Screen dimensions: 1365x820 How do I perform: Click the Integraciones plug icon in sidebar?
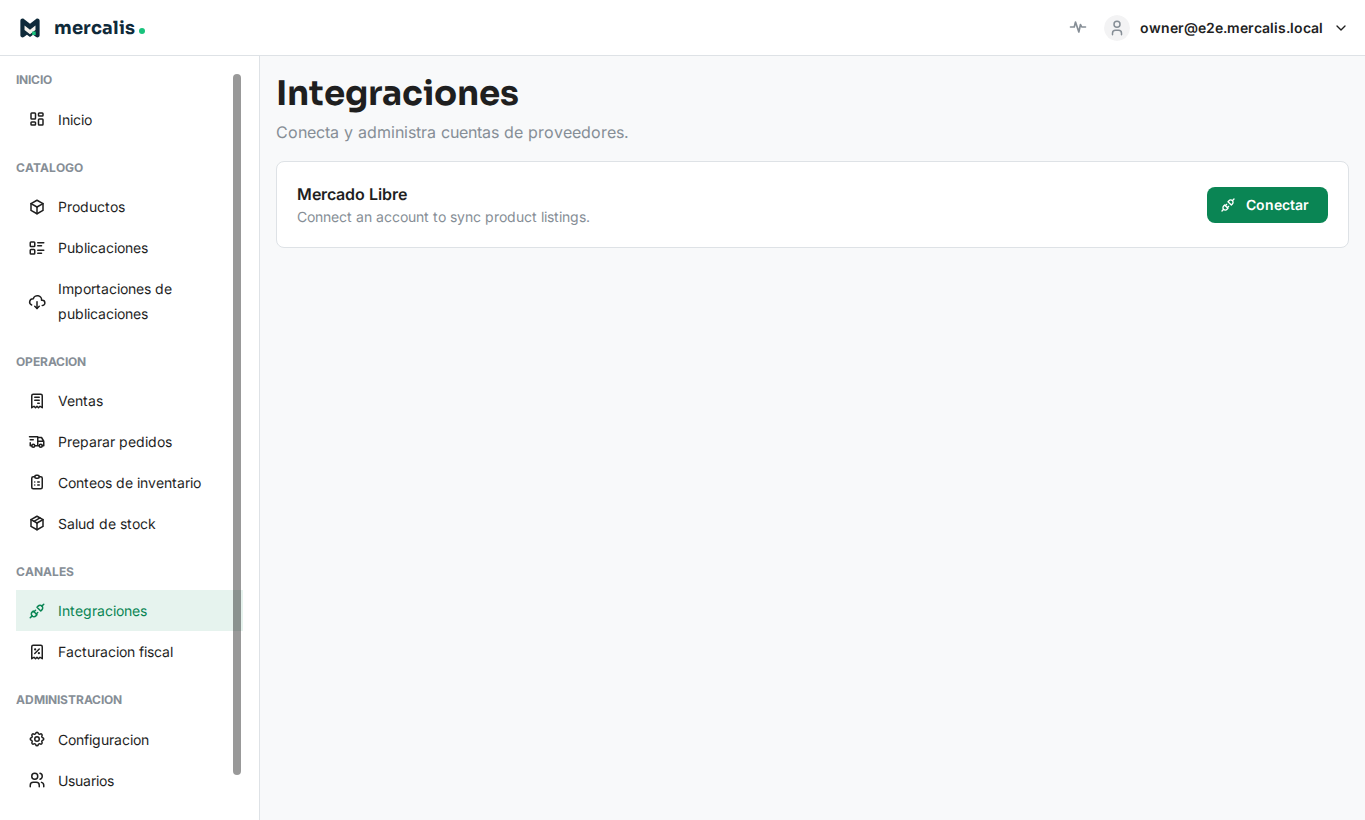click(37, 611)
